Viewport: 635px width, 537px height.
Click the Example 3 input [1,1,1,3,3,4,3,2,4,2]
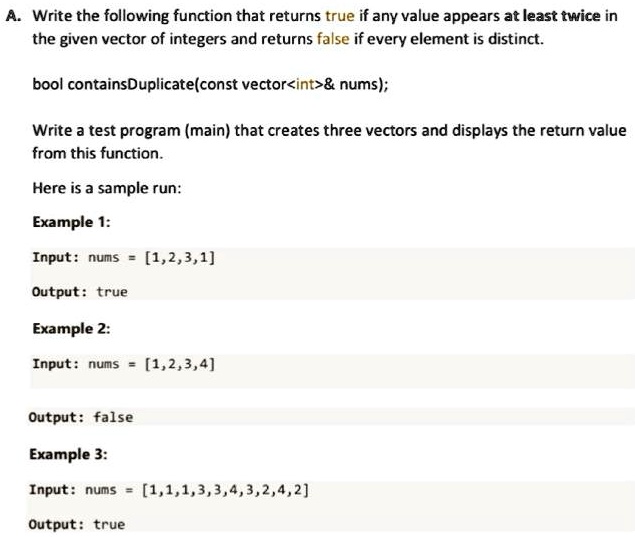coord(225,490)
